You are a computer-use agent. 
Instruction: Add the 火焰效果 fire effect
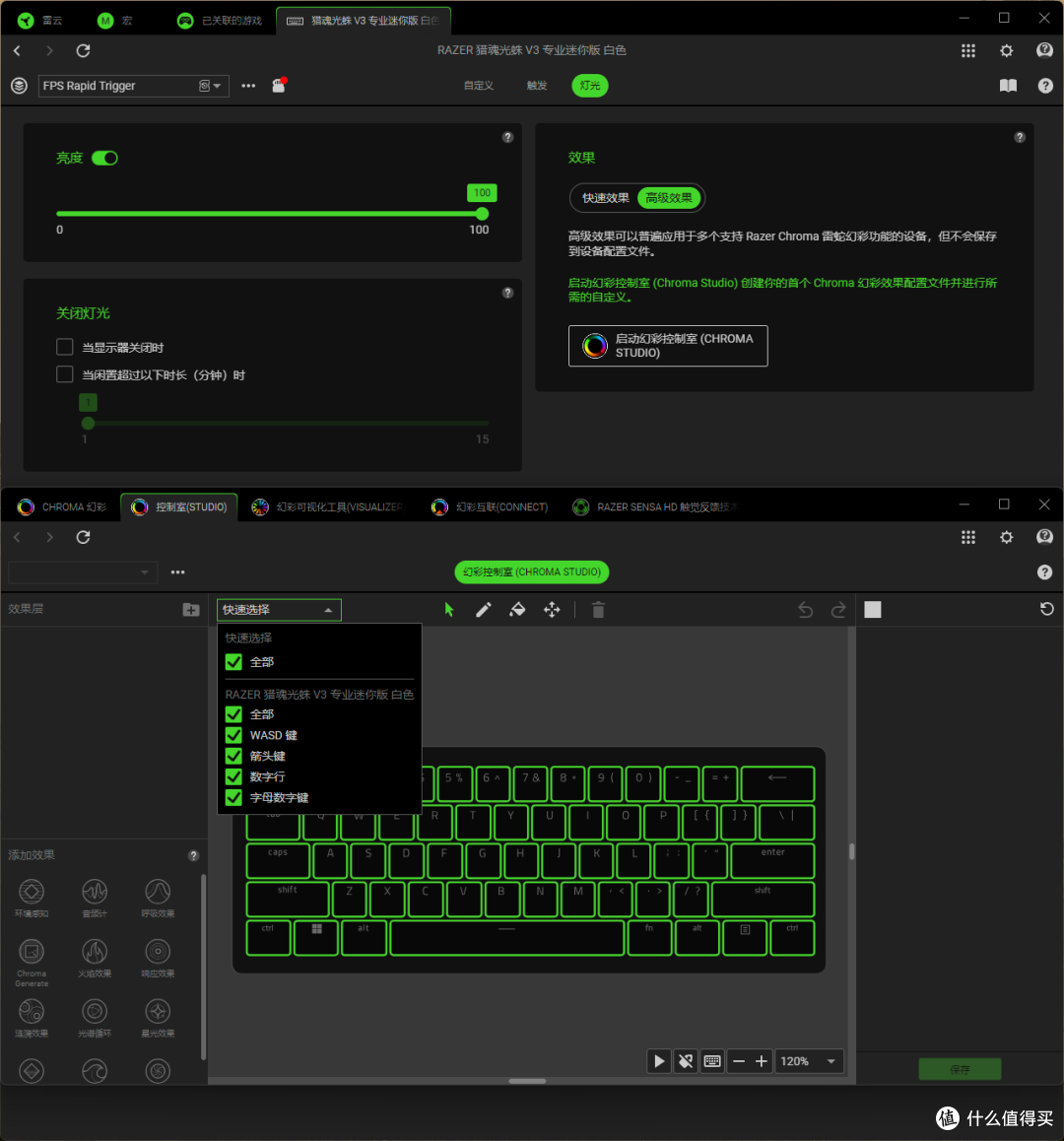pyautogui.click(x=95, y=958)
